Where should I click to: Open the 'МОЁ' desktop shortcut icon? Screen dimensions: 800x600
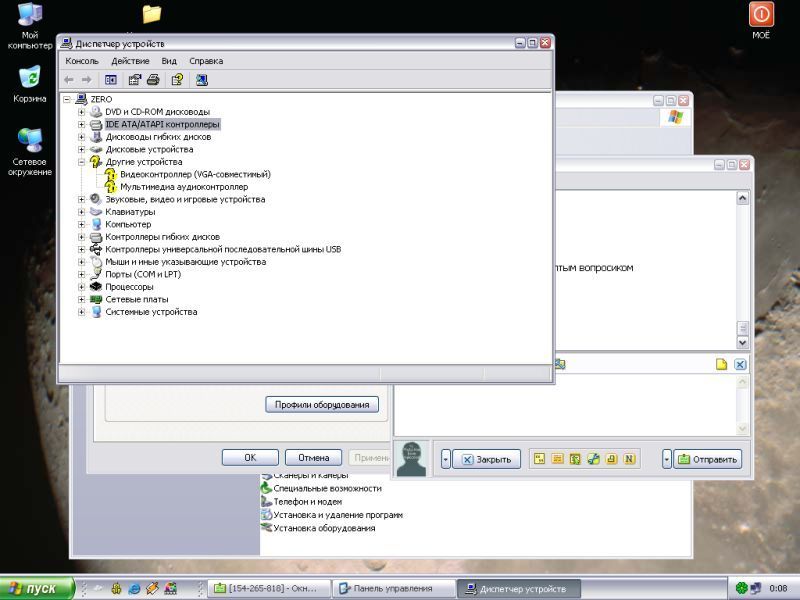point(761,15)
